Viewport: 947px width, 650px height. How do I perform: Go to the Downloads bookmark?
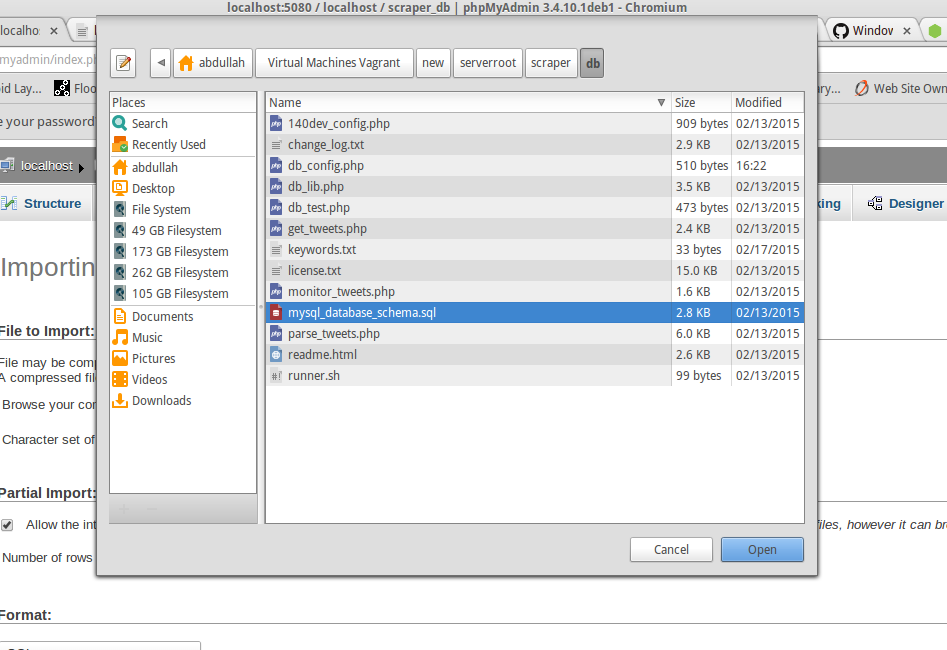183,401
